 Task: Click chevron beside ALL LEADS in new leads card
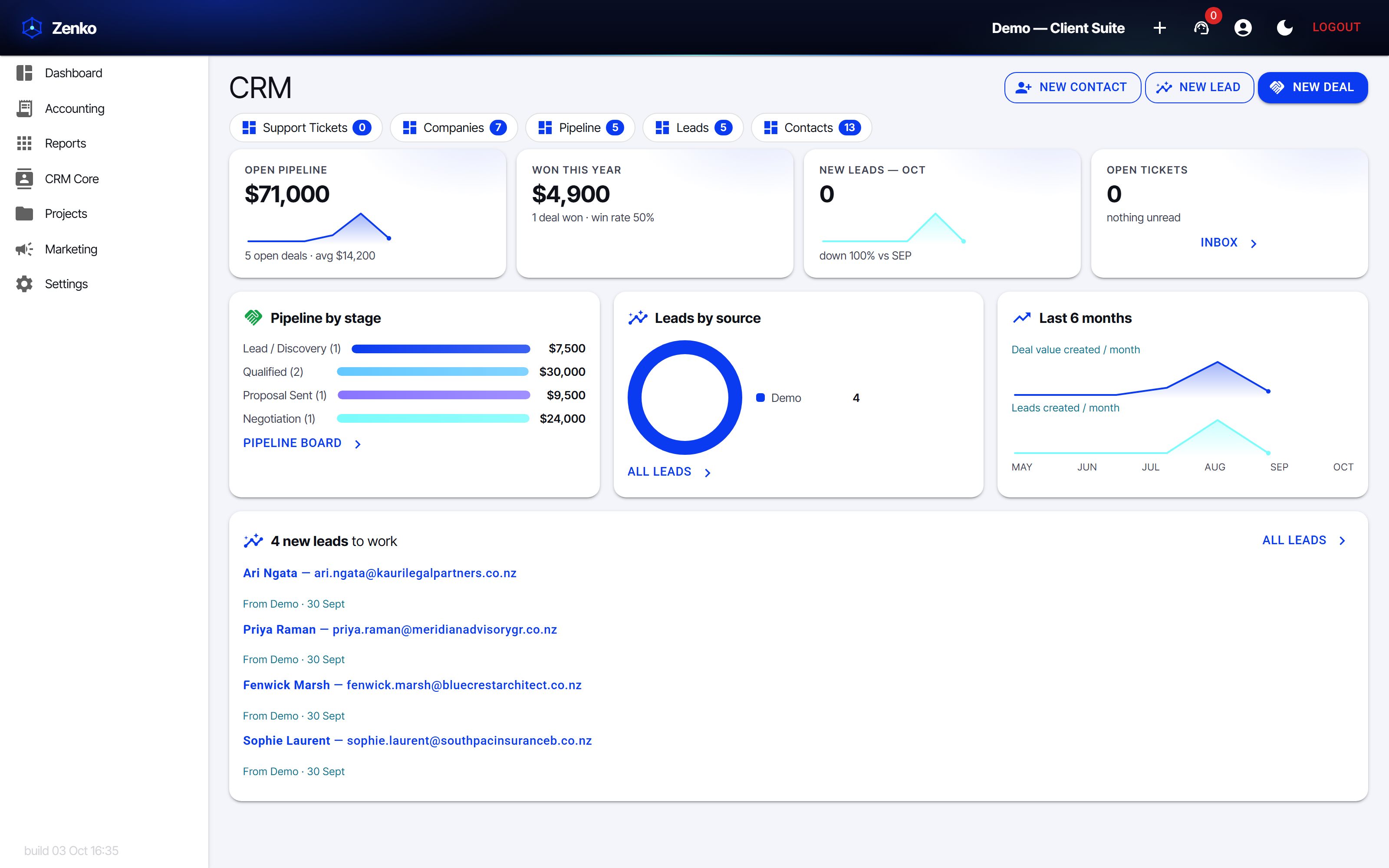1342,541
